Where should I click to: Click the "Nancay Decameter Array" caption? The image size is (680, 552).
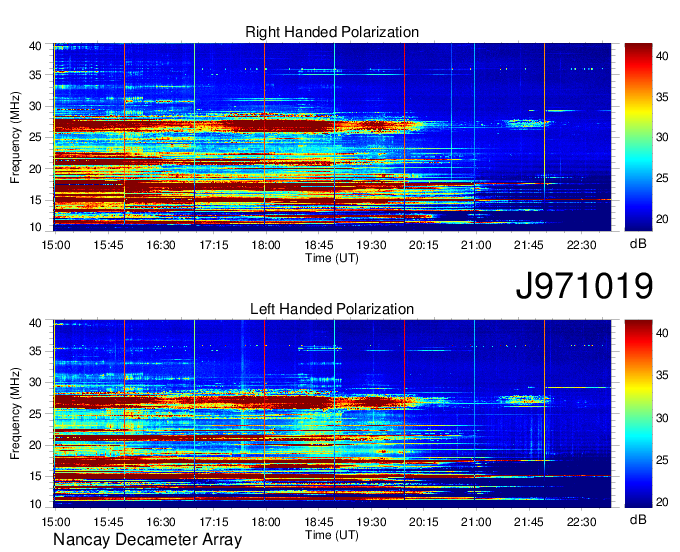(x=147, y=539)
